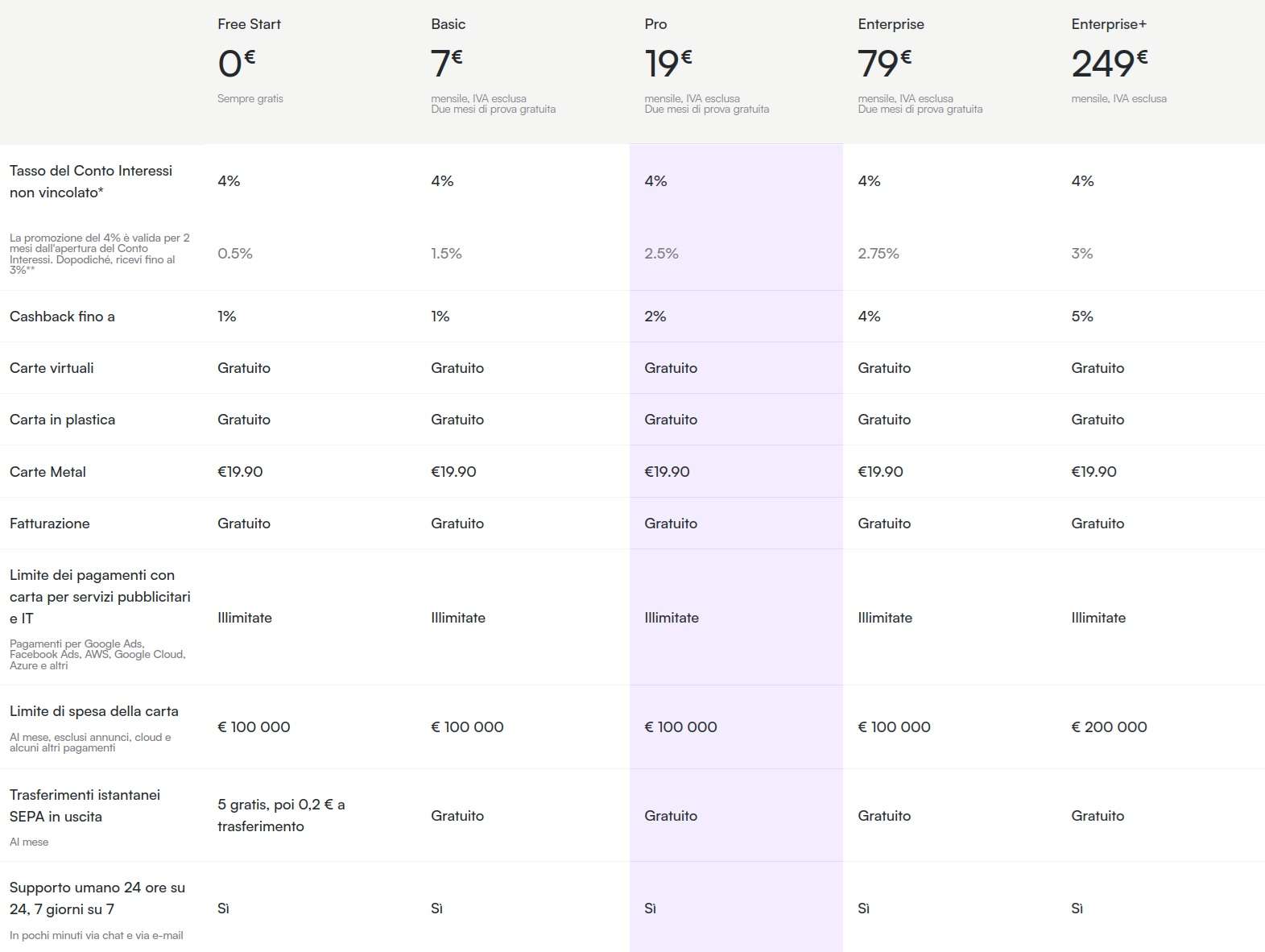Click the 5% cashback value for Enterprise+
This screenshot has width=1265, height=952.
point(1082,317)
